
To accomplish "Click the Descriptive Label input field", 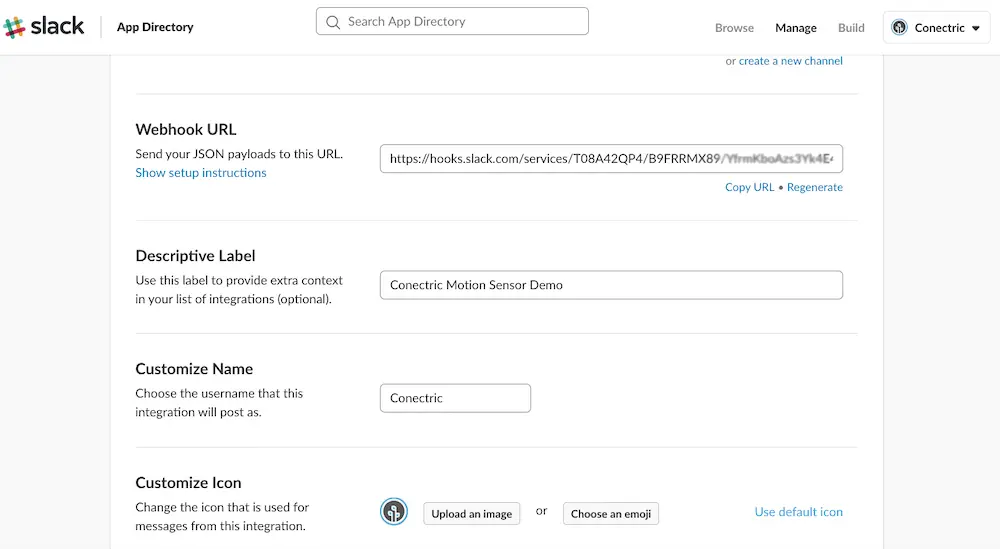I will point(611,285).
